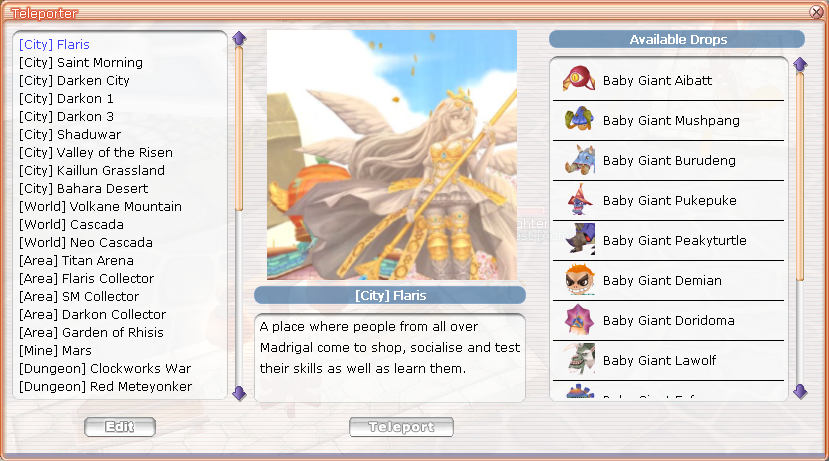Select [City] Saint Morning destination
The image size is (829, 461).
coord(81,62)
